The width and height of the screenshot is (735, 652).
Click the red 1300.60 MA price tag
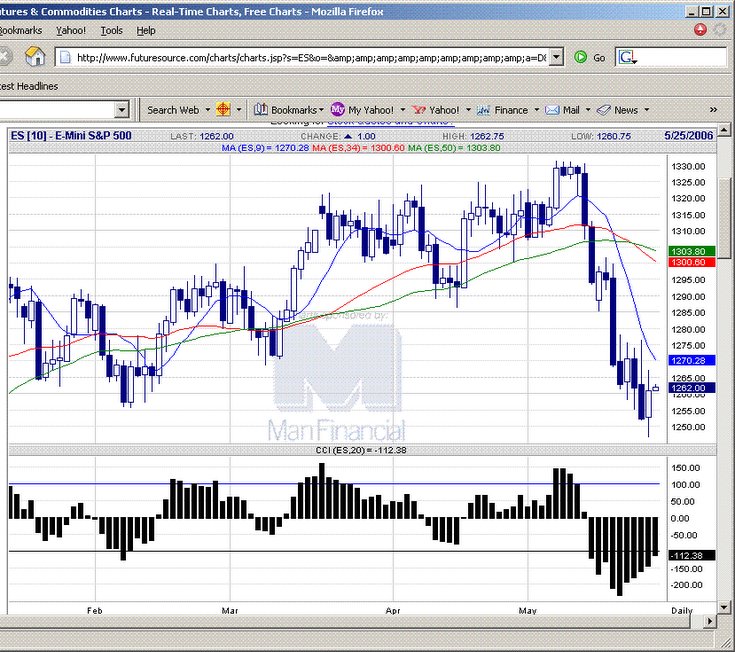click(x=692, y=262)
